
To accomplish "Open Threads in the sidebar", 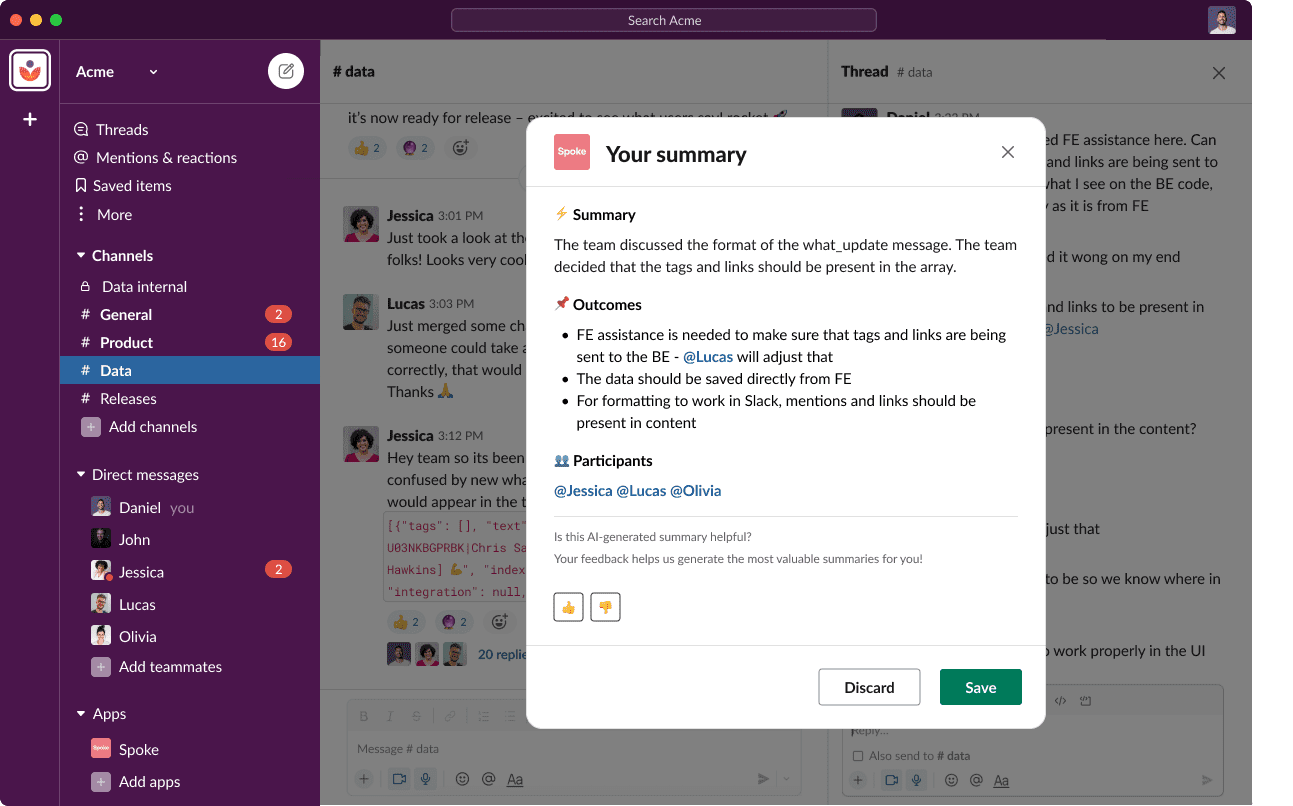I will coord(111,130).
